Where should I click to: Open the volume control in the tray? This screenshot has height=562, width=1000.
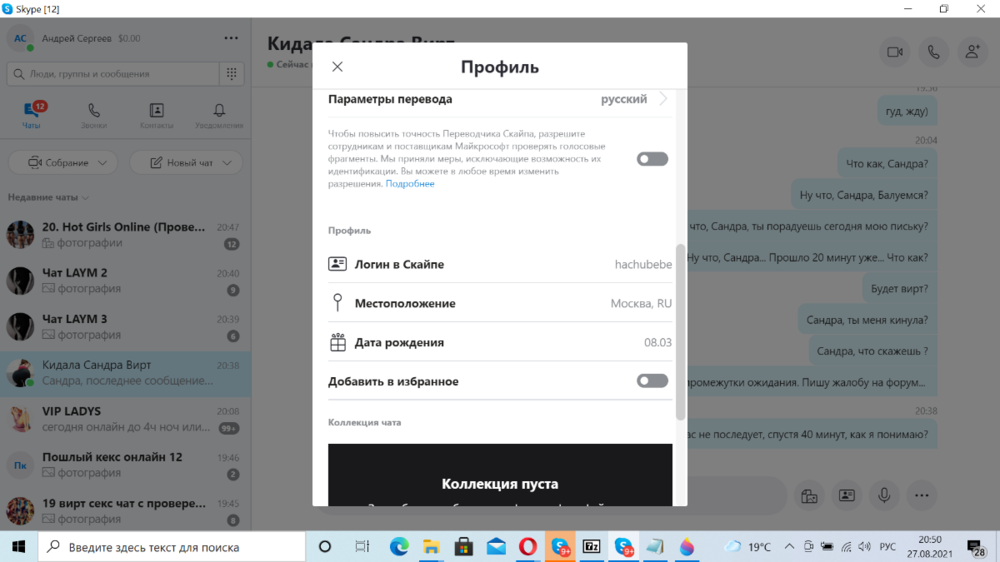click(865, 547)
